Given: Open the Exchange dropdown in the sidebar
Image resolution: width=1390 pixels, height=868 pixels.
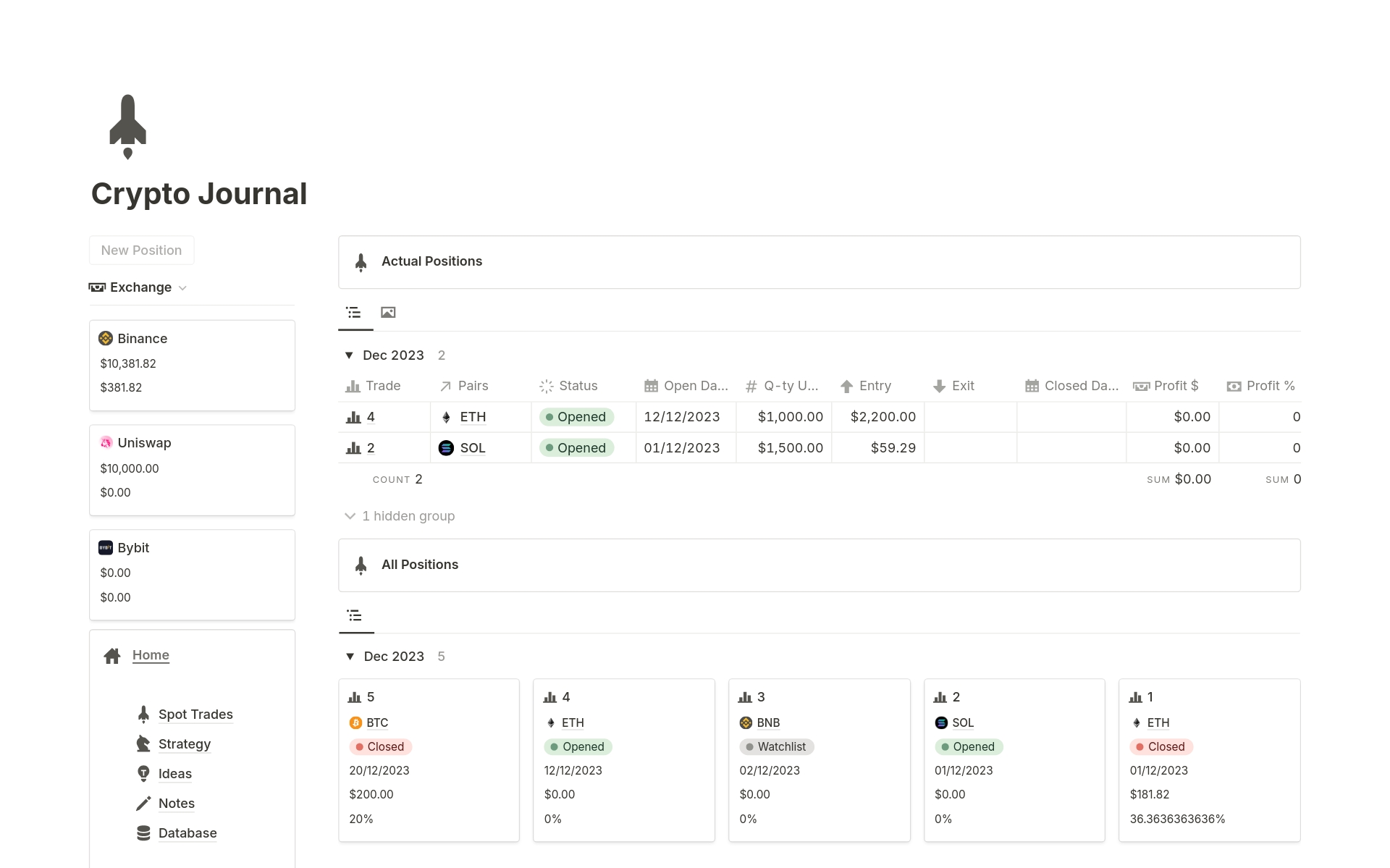Looking at the screenshot, I should (182, 287).
